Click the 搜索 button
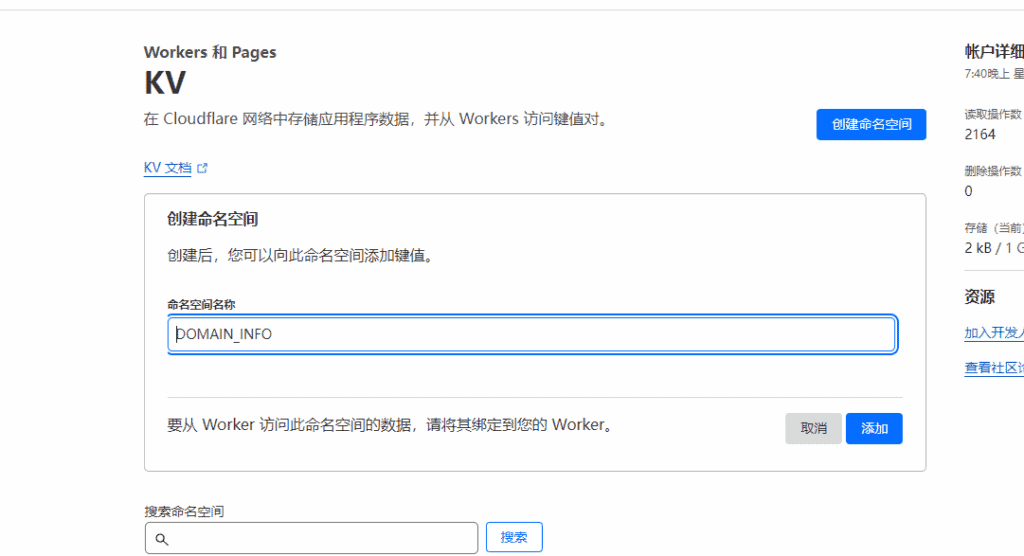Image resolution: width=1024 pixels, height=556 pixels. 514,537
